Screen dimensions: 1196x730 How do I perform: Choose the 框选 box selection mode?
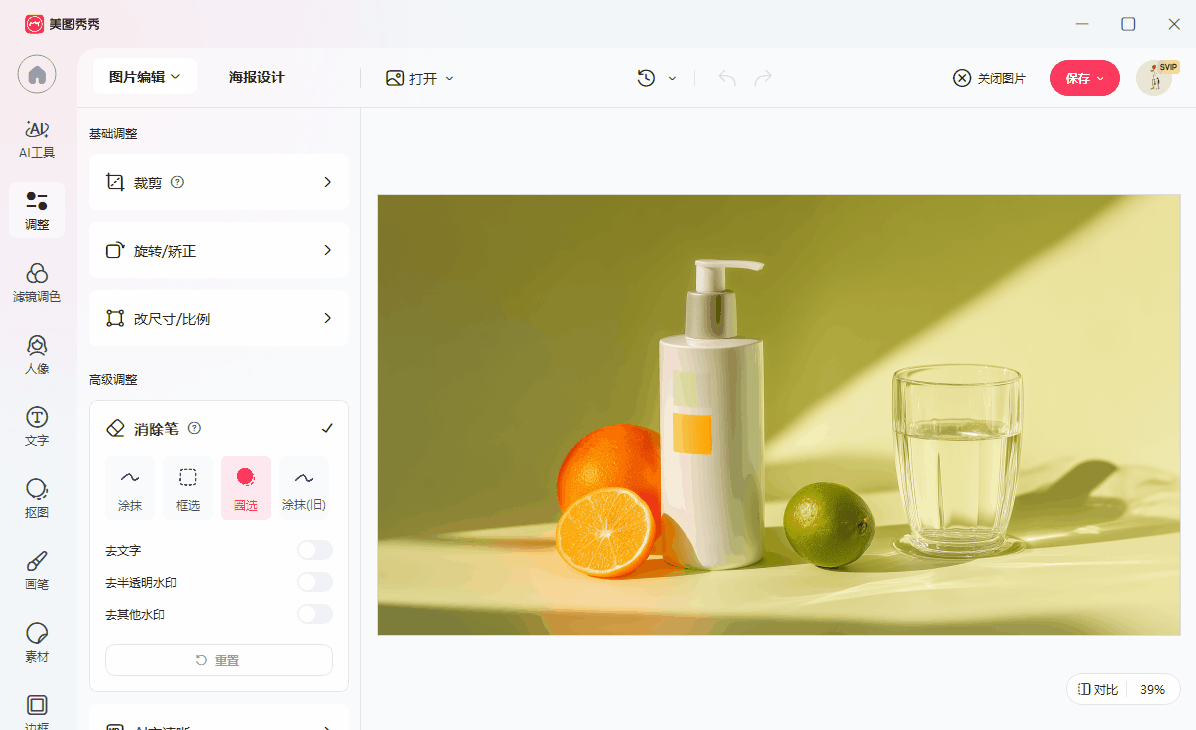click(188, 488)
